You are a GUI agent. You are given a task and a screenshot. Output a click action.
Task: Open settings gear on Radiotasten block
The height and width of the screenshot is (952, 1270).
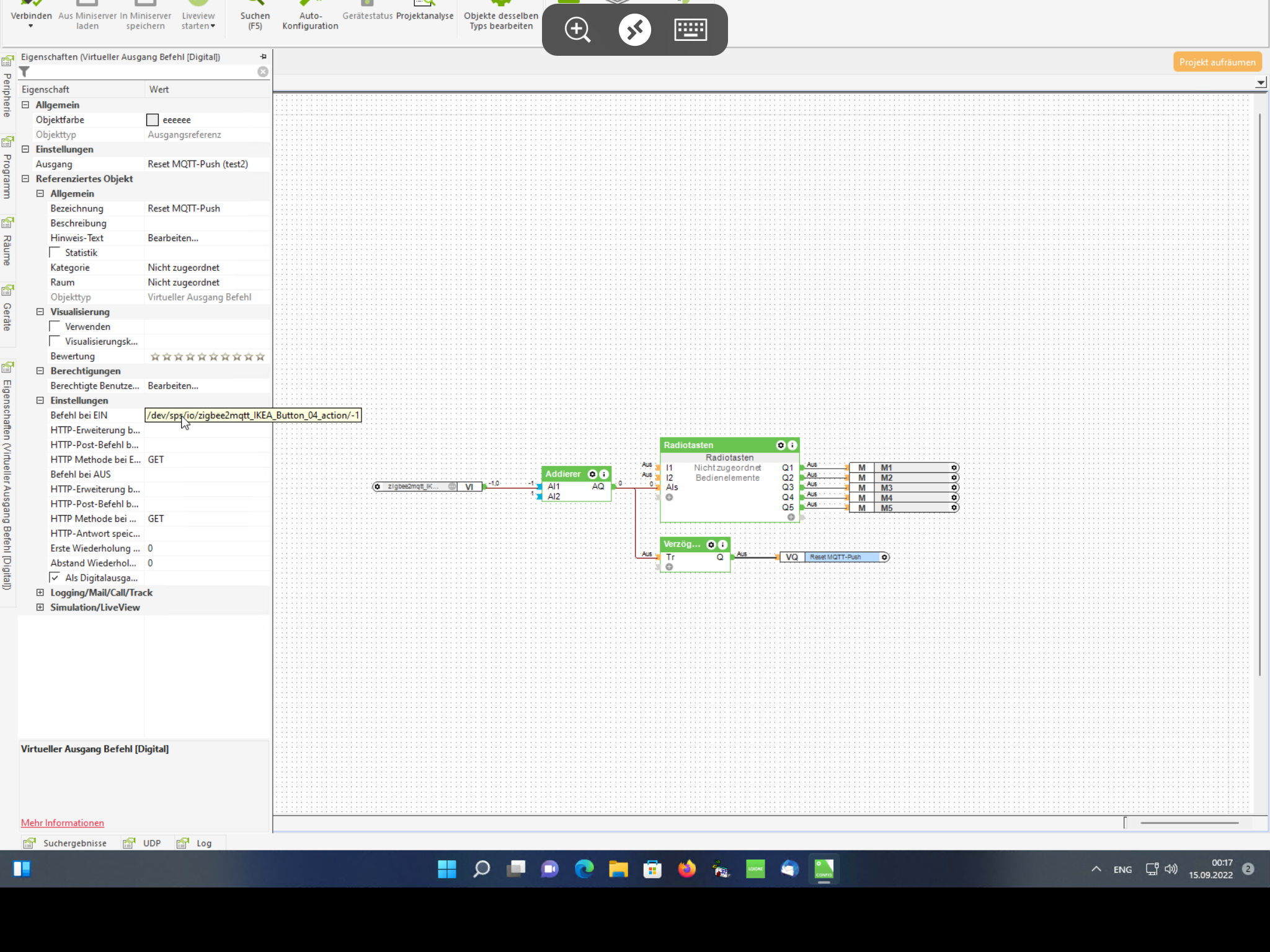click(781, 445)
